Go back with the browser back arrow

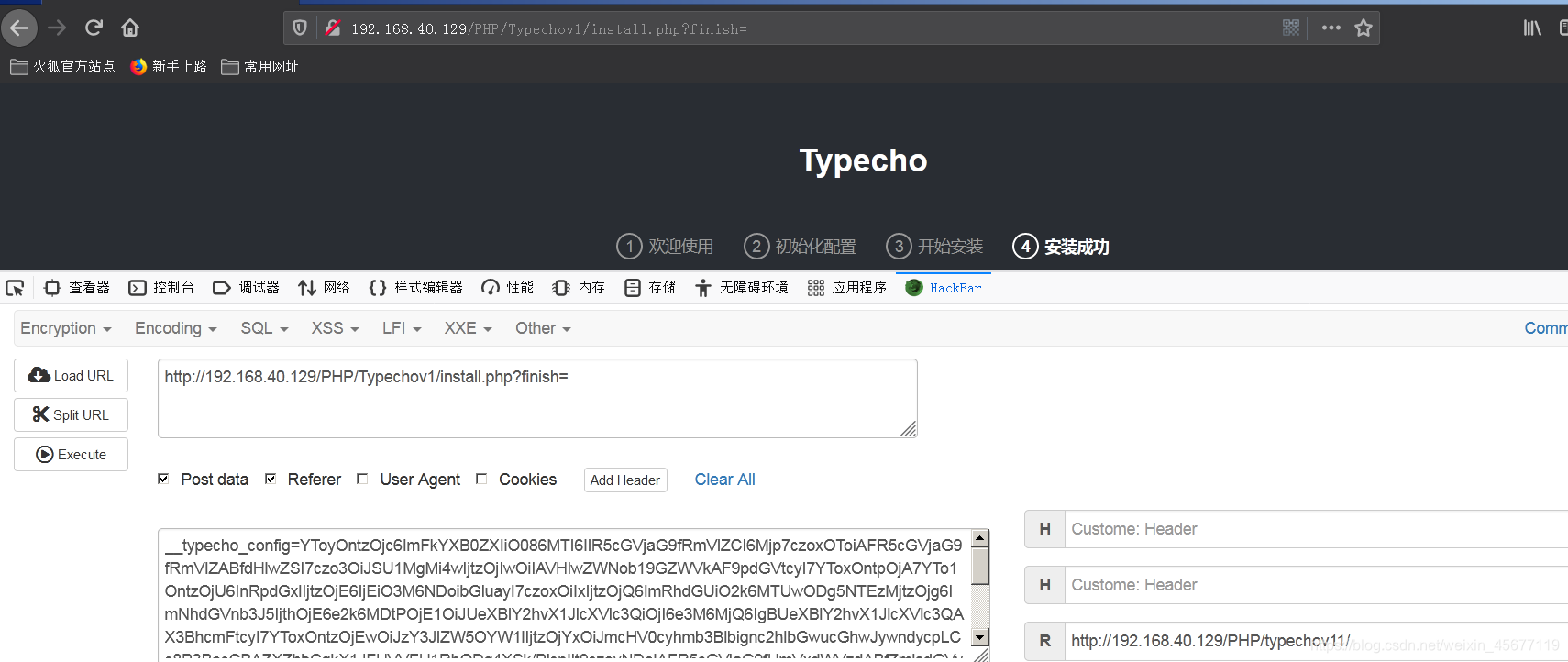tap(19, 28)
